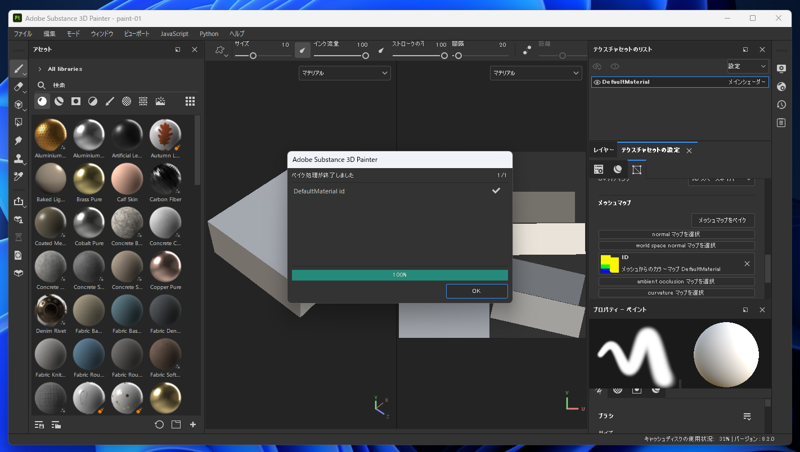Viewport: 800px width, 452px height.
Task: Select the Polygon fill tool
Action: tap(18, 122)
